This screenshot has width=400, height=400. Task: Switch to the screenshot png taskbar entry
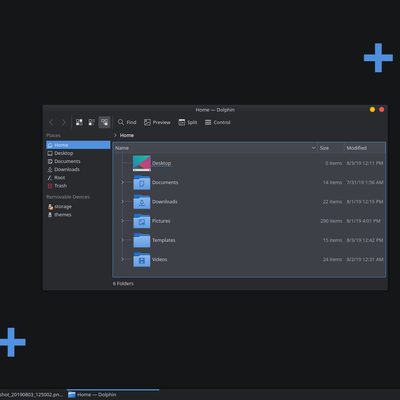(32, 395)
